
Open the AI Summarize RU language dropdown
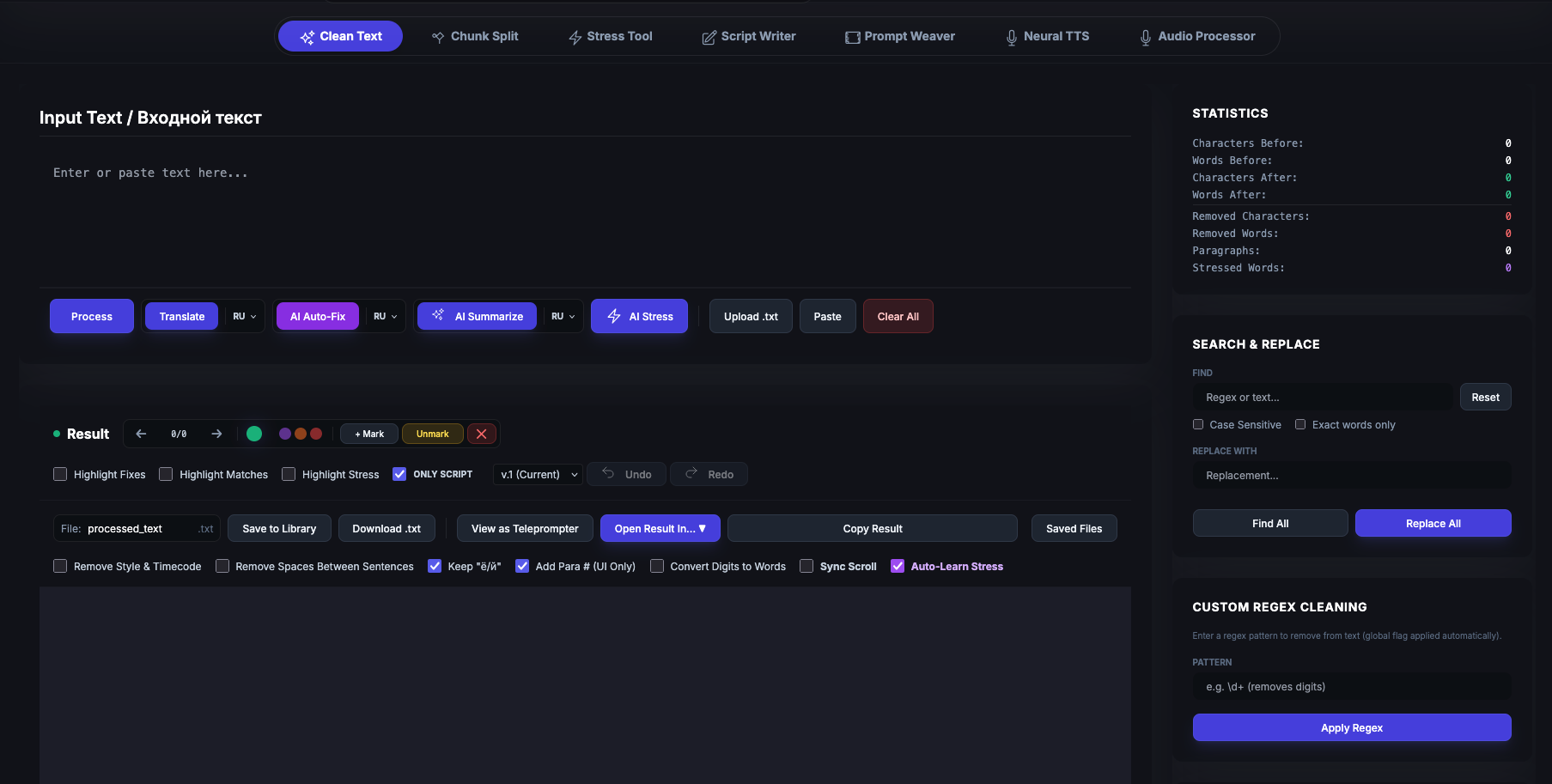coord(563,316)
